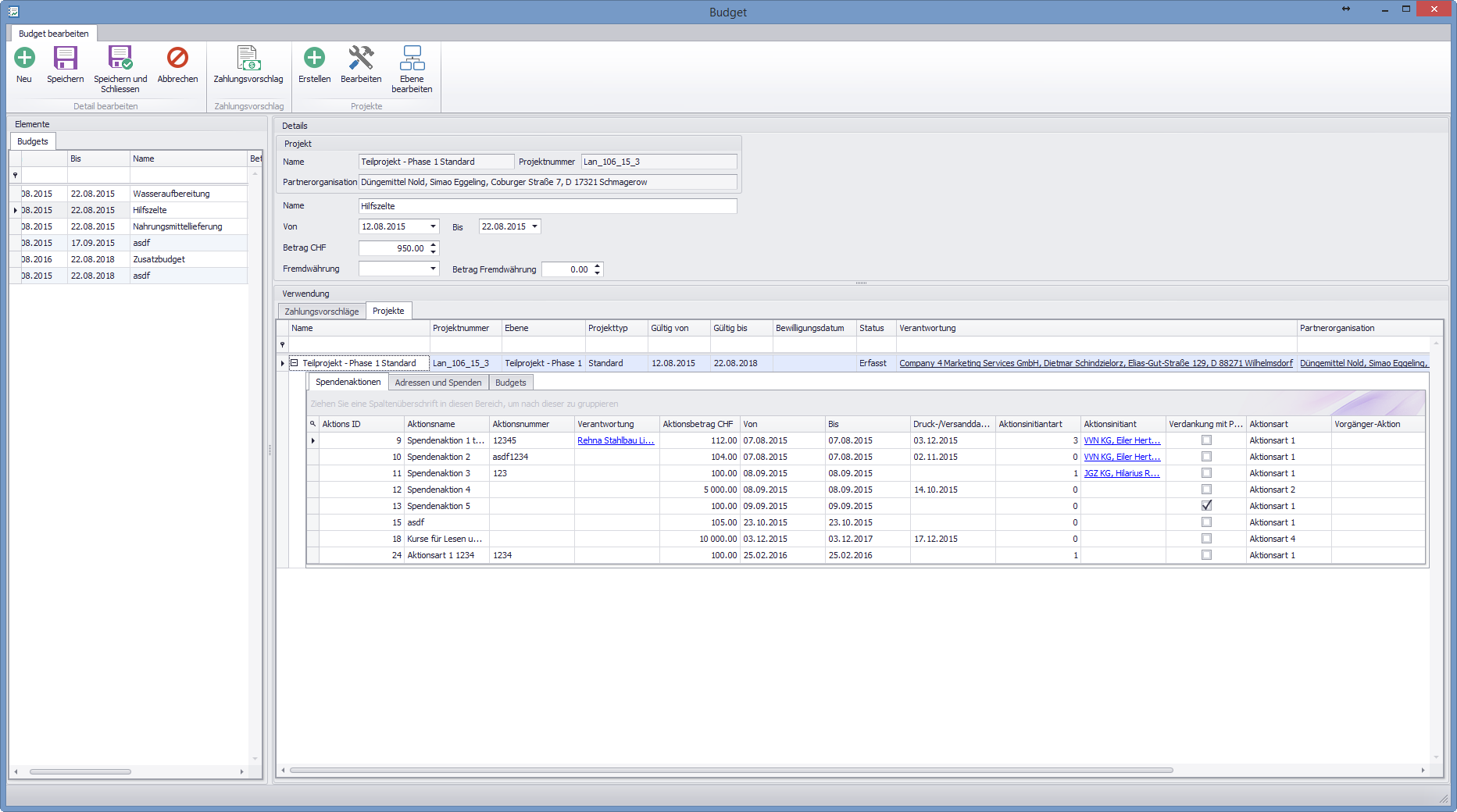Click the Speichern floppy disk icon

click(x=65, y=59)
